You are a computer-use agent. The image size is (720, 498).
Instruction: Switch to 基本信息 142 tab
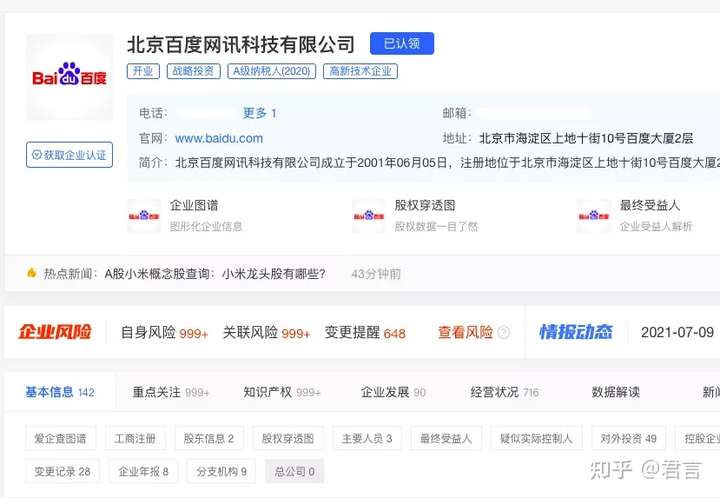tap(60, 392)
